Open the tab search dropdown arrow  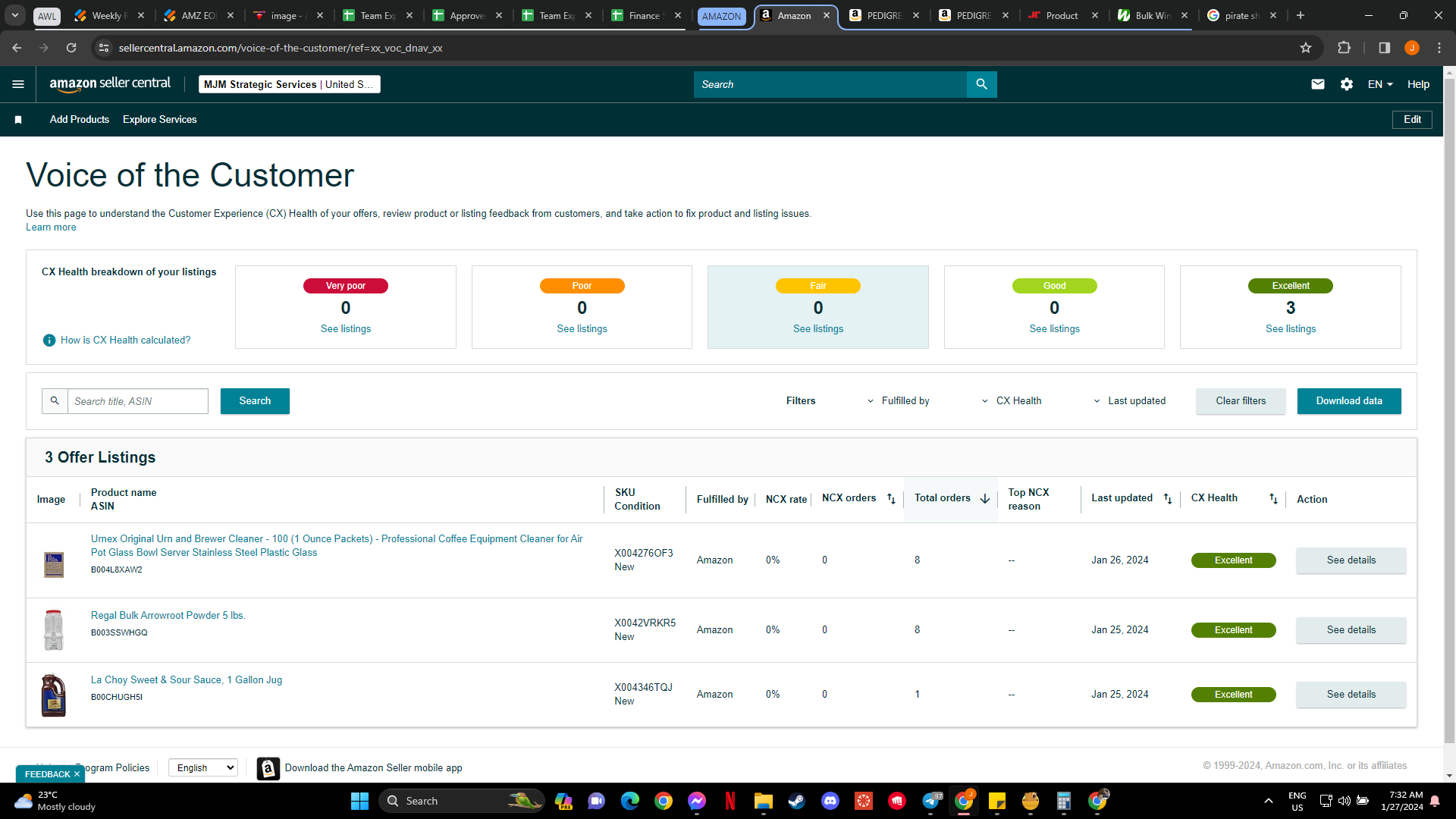[15, 15]
